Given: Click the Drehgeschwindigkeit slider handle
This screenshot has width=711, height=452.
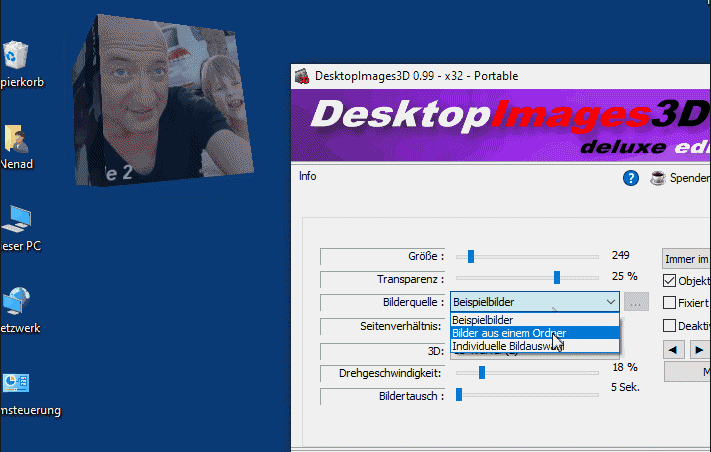Looking at the screenshot, I should (x=482, y=373).
